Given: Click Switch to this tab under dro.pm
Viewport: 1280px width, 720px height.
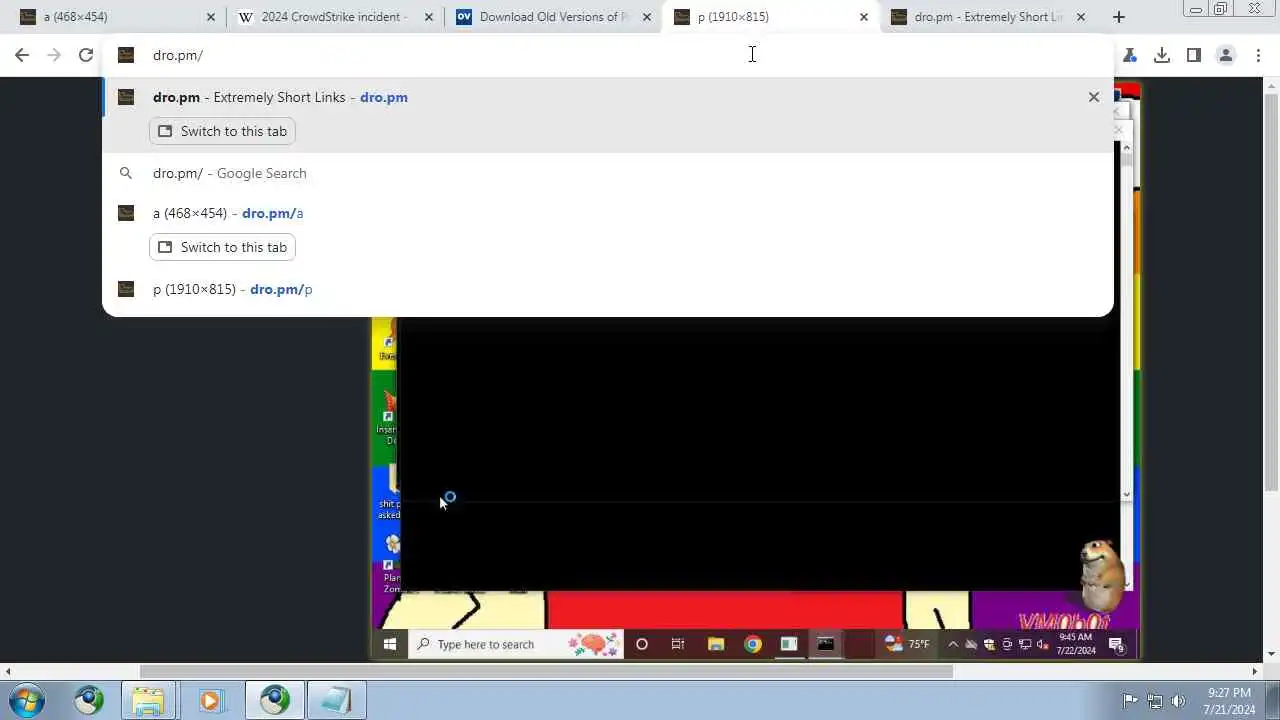Looking at the screenshot, I should 222,131.
